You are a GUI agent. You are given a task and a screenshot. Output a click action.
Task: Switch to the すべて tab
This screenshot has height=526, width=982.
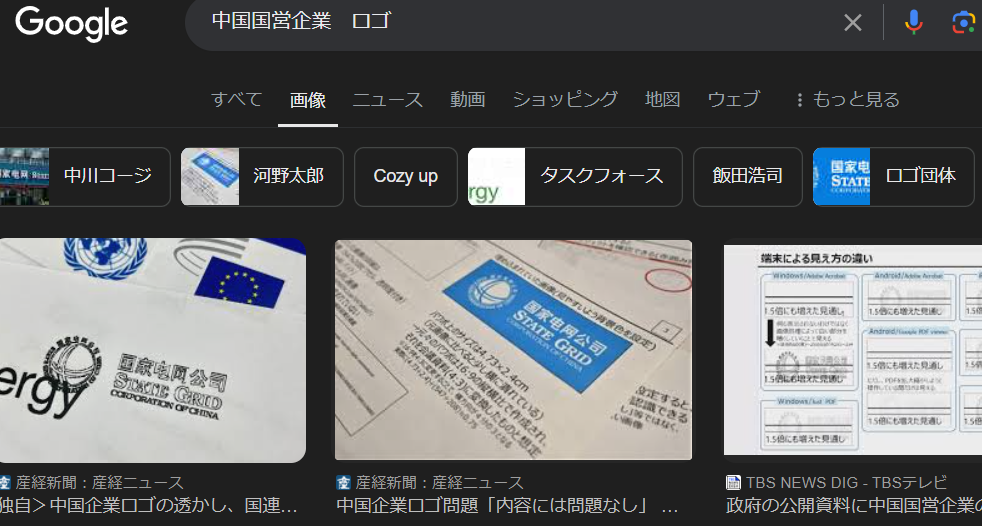(237, 100)
